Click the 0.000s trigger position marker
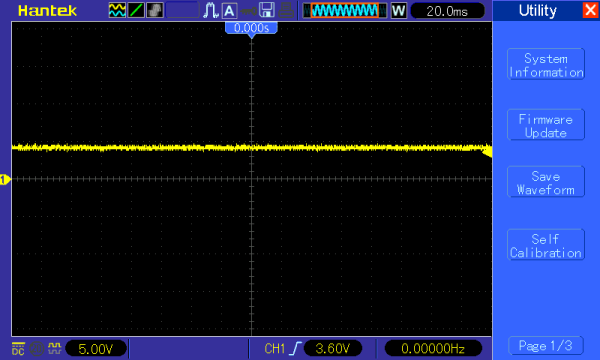Image resolution: width=600 pixels, height=360 pixels. point(251,28)
